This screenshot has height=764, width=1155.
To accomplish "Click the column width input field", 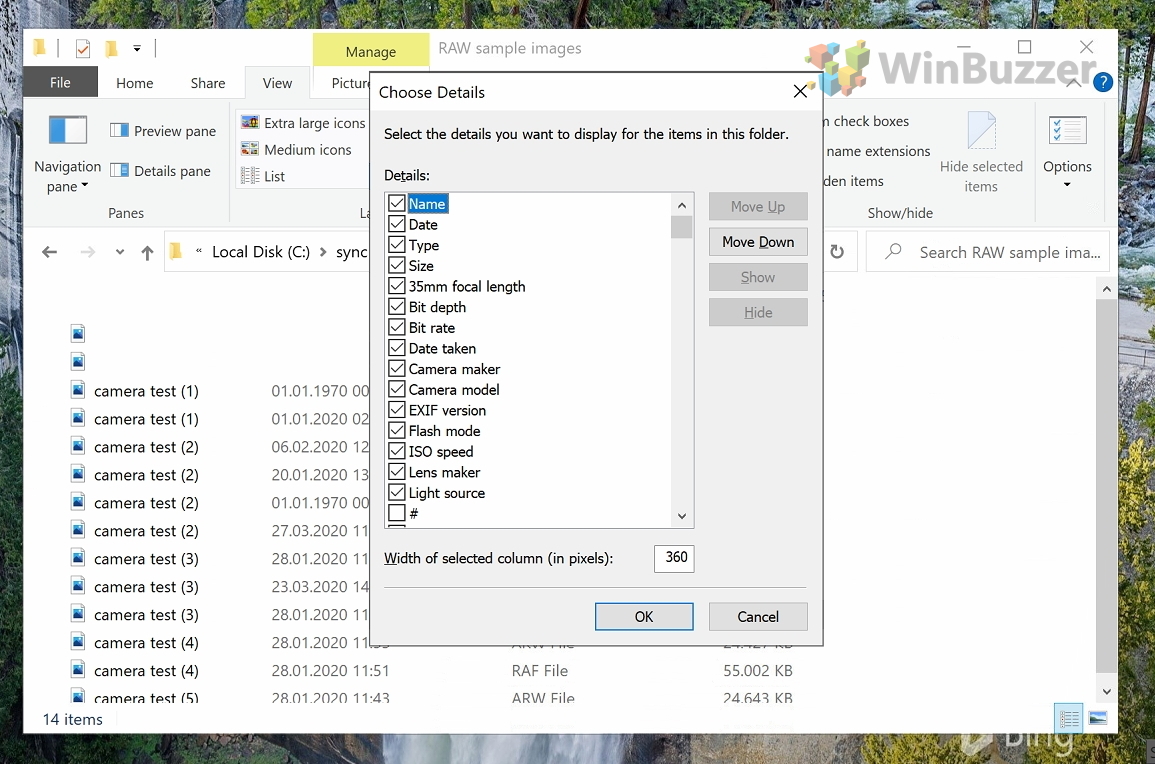I will click(674, 558).
